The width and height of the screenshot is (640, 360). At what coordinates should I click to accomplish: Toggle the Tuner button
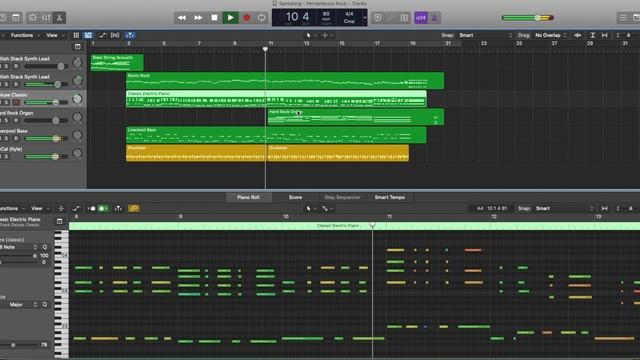(391, 18)
